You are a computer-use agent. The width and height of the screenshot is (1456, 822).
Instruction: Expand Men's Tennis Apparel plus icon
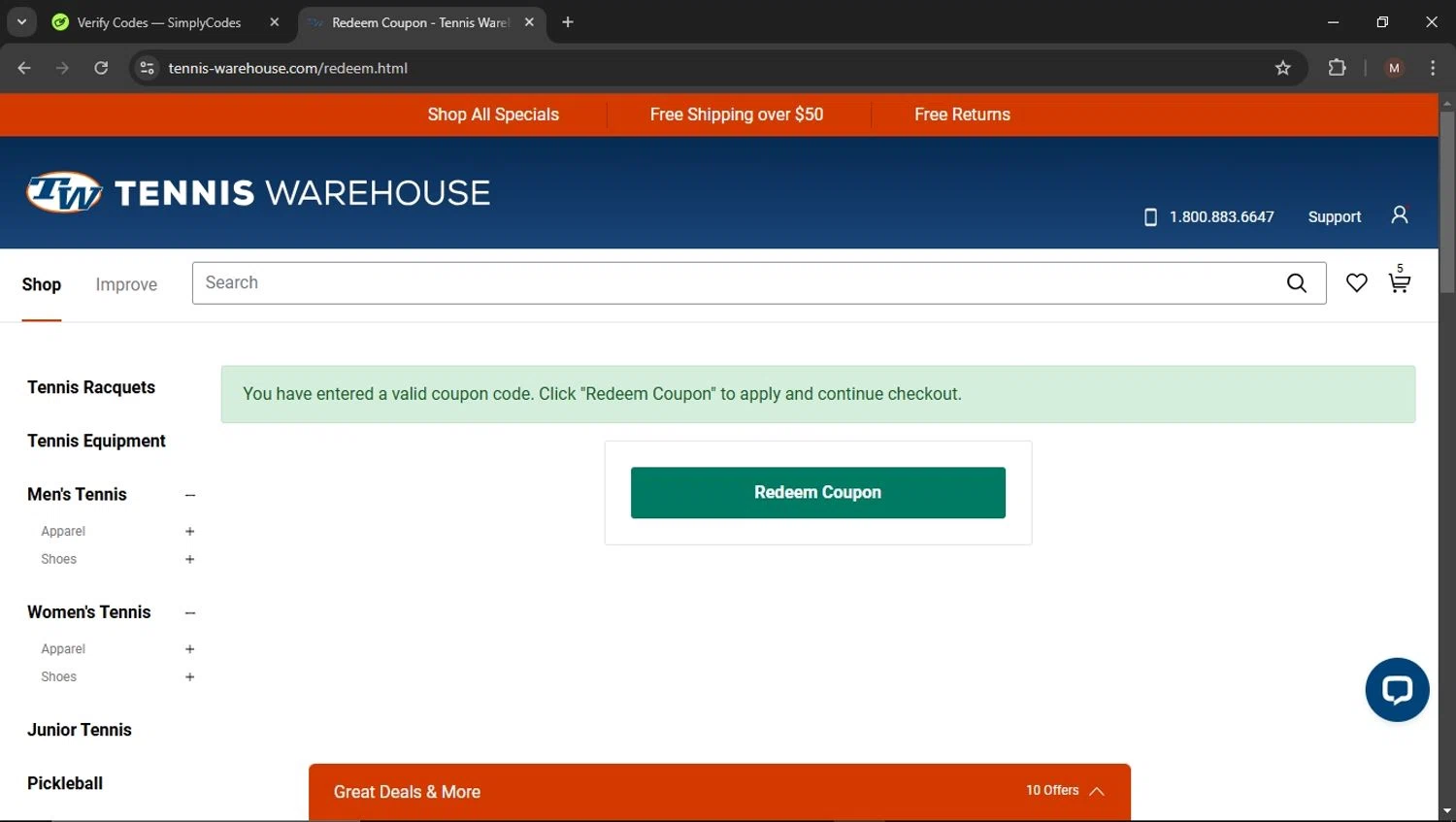pyautogui.click(x=190, y=531)
